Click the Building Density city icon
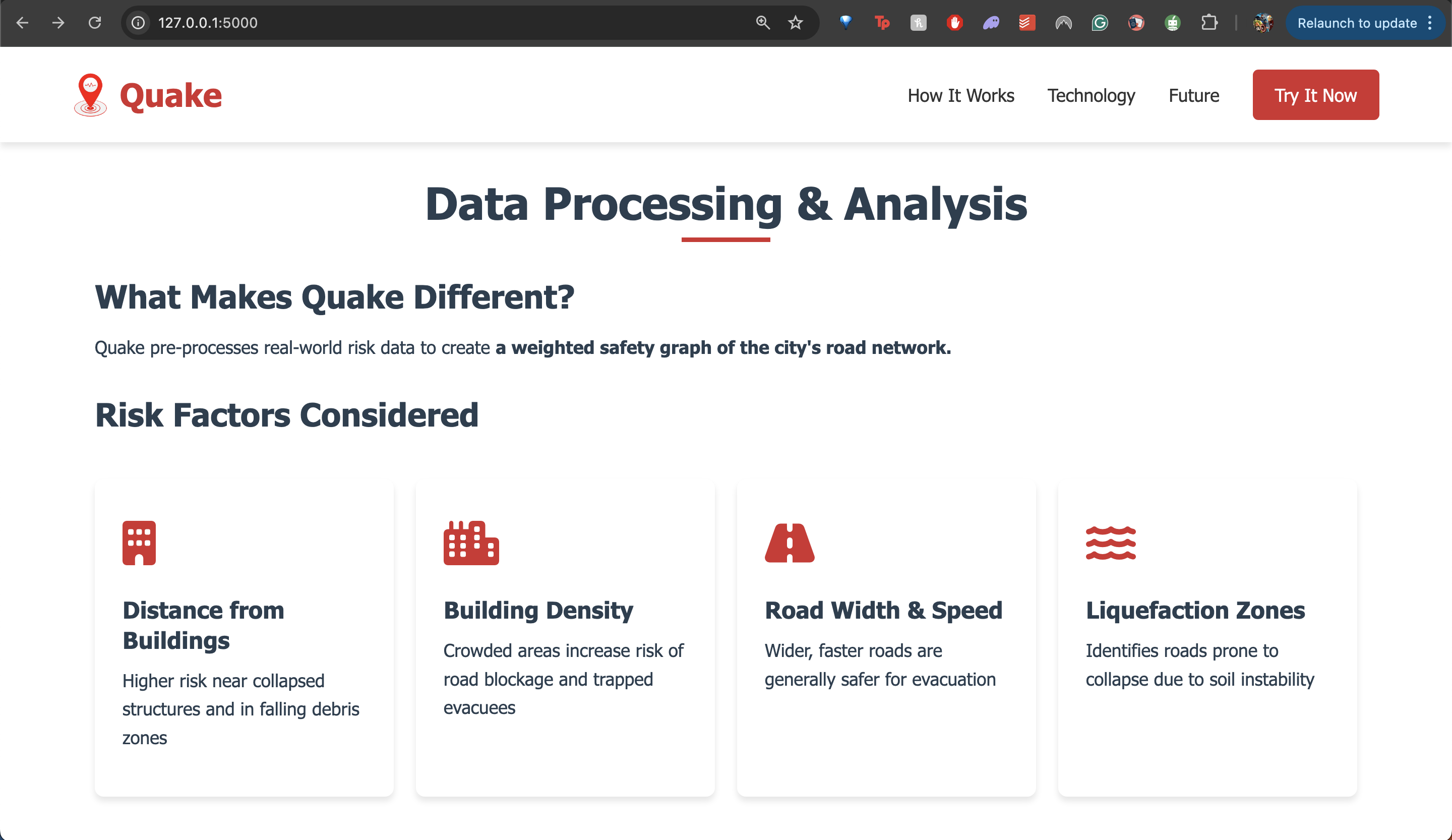The height and width of the screenshot is (840, 1452). [x=471, y=543]
